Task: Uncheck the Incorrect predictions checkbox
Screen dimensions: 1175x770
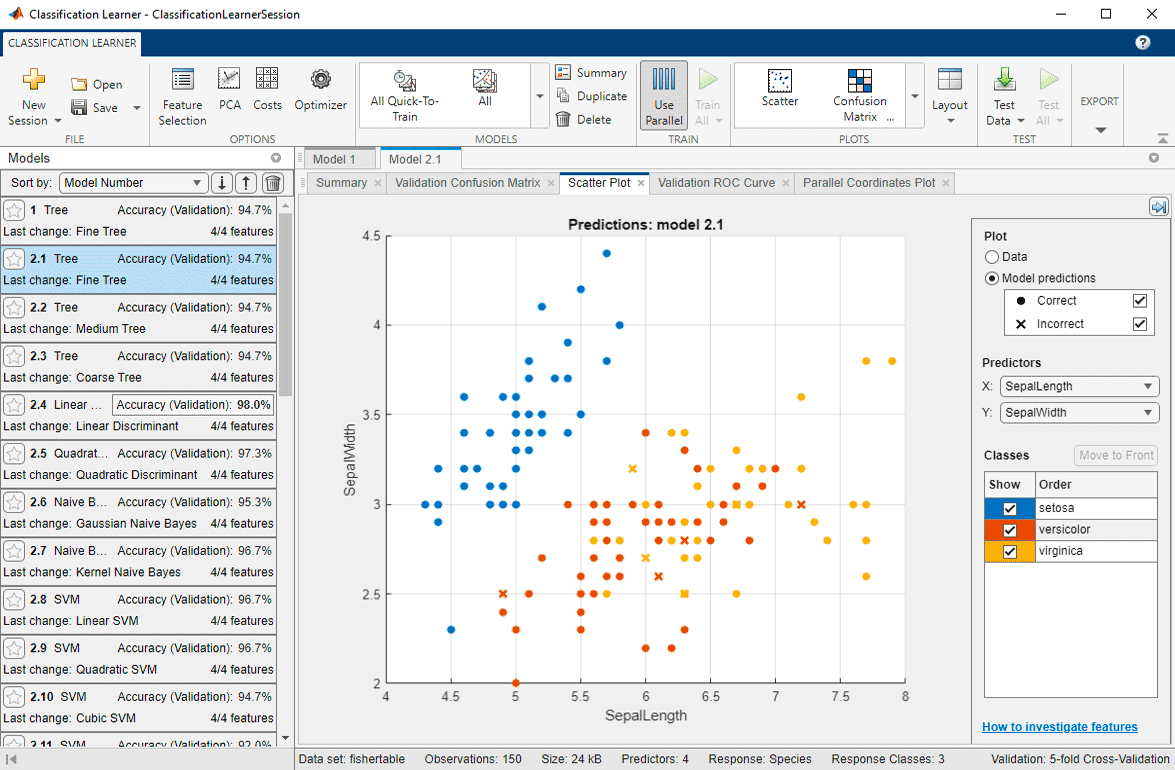Action: (1141, 324)
